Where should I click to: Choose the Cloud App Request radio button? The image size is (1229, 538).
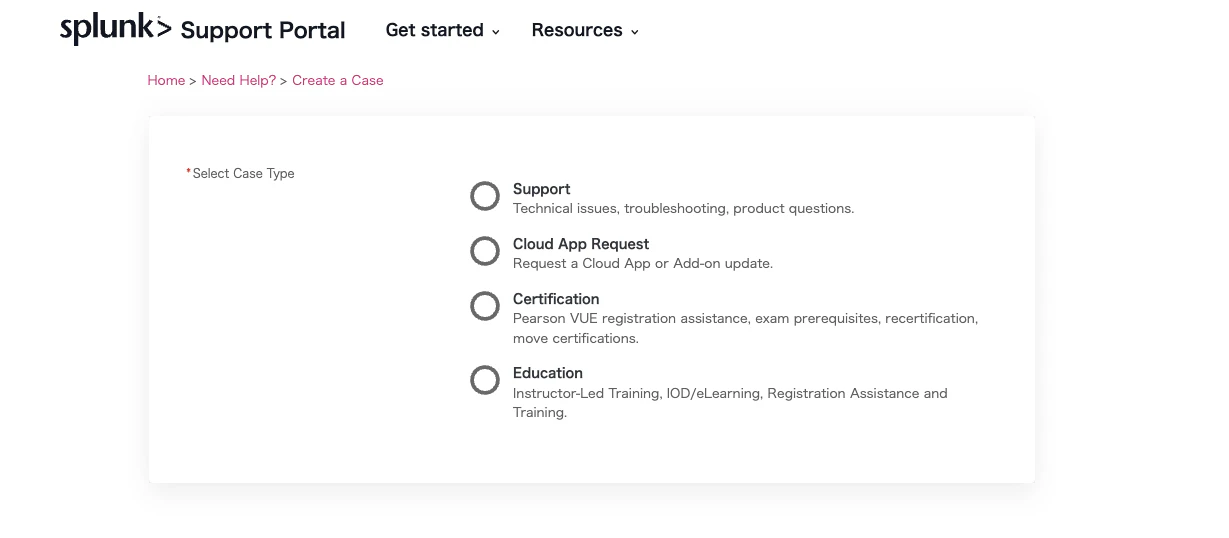coord(485,251)
